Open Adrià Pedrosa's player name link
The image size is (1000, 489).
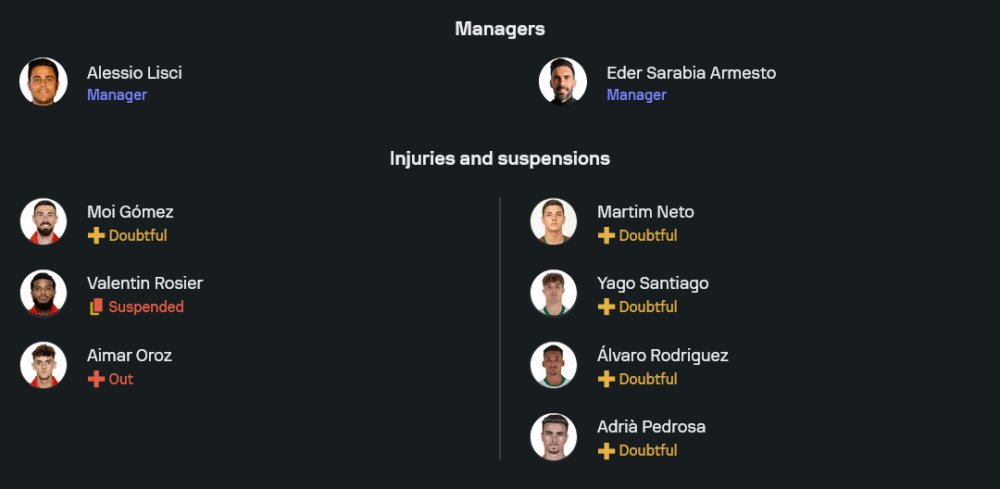point(651,427)
